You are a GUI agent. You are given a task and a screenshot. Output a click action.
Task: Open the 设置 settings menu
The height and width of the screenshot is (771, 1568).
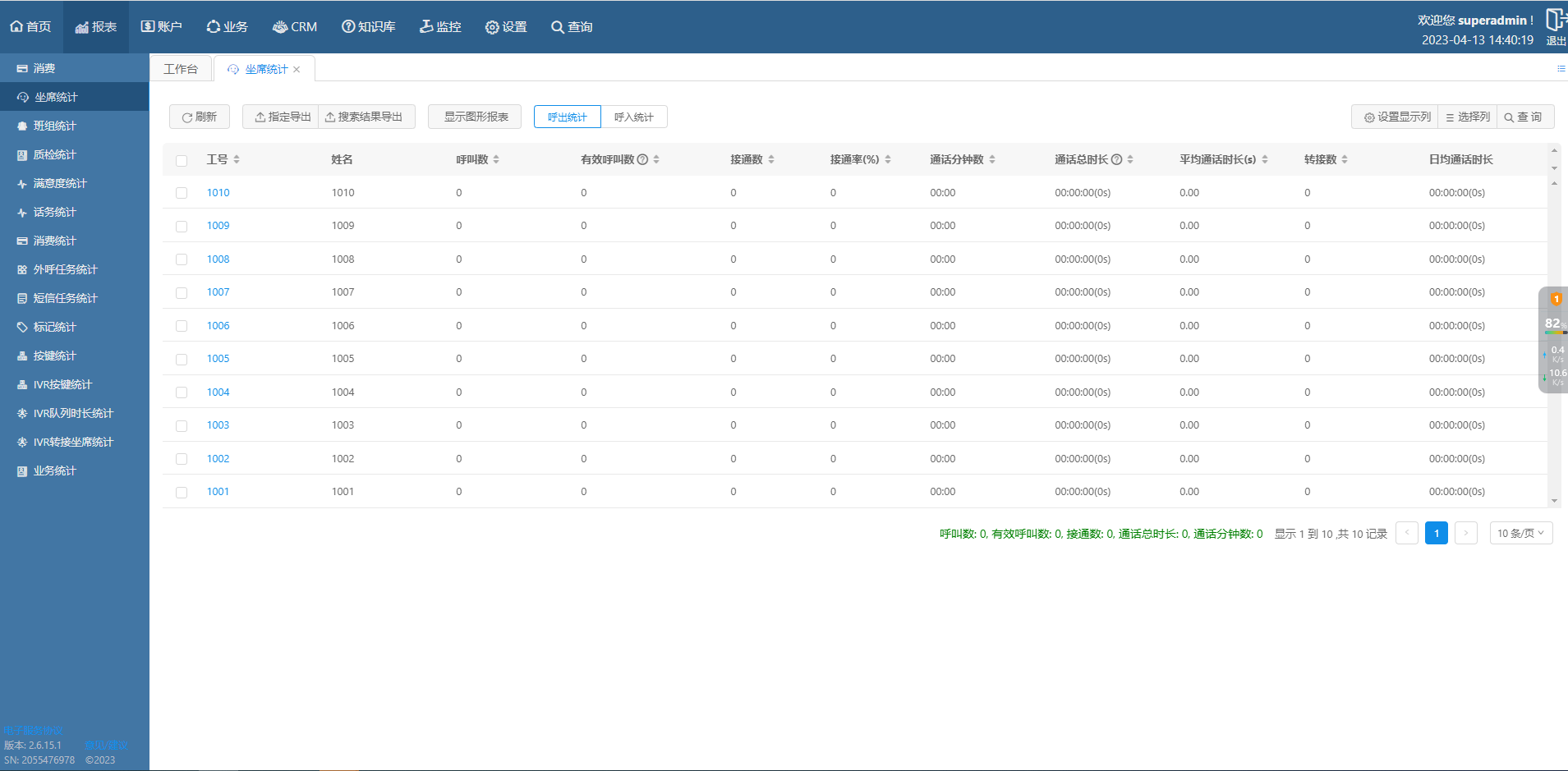pyautogui.click(x=506, y=27)
